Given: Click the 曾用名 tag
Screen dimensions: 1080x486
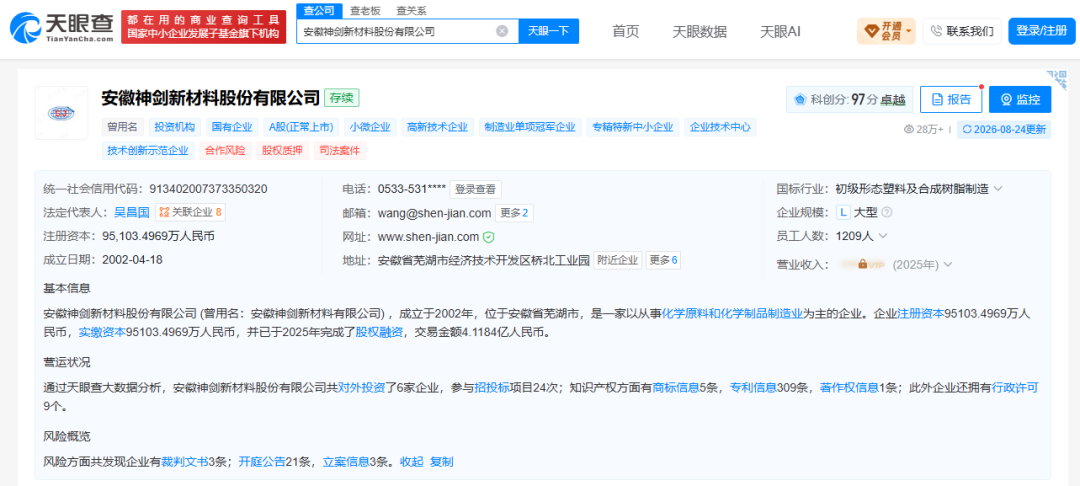Looking at the screenshot, I should point(123,127).
